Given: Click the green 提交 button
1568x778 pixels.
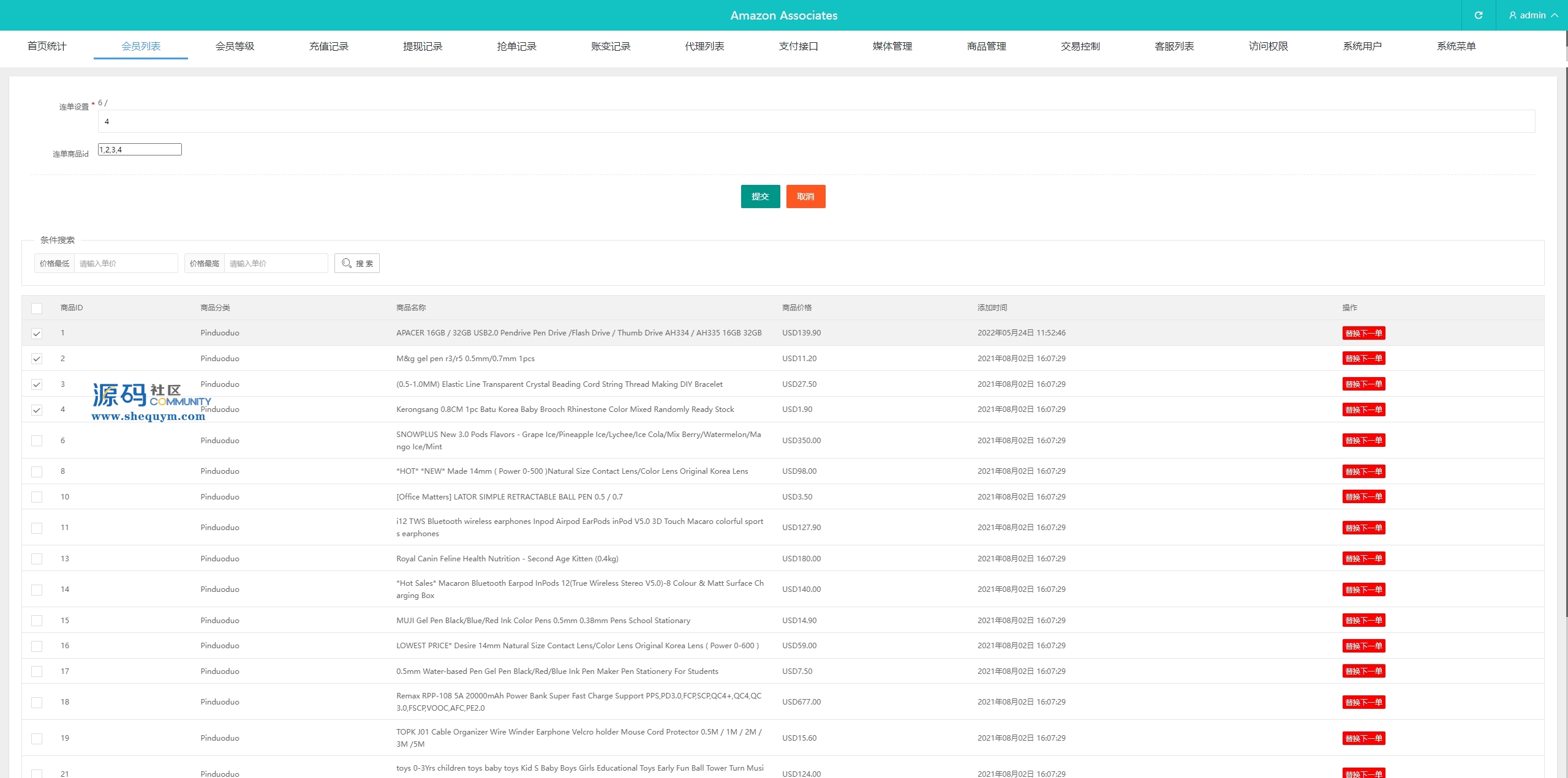Looking at the screenshot, I should 760,196.
